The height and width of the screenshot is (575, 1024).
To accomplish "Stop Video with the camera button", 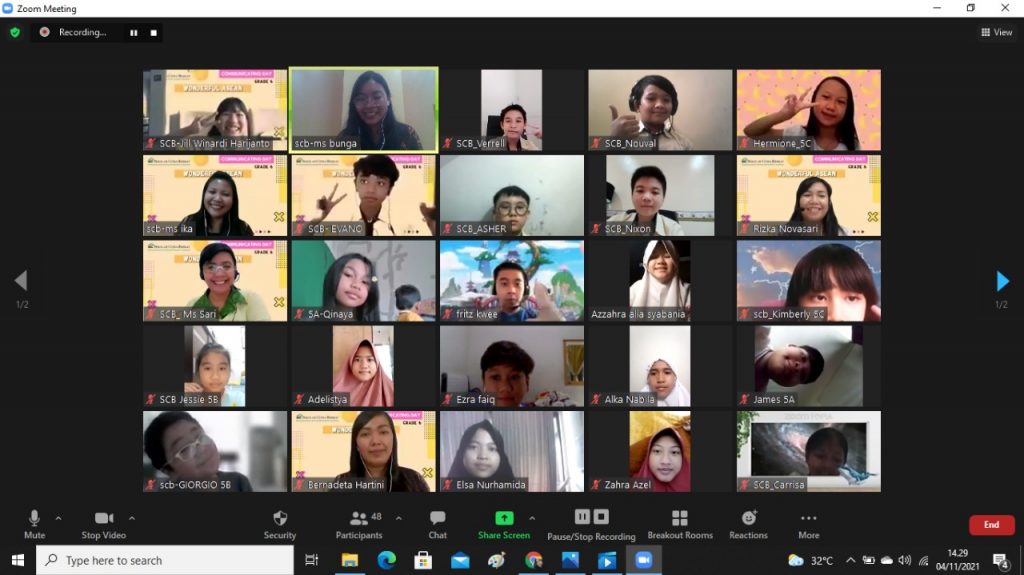I will [103, 523].
